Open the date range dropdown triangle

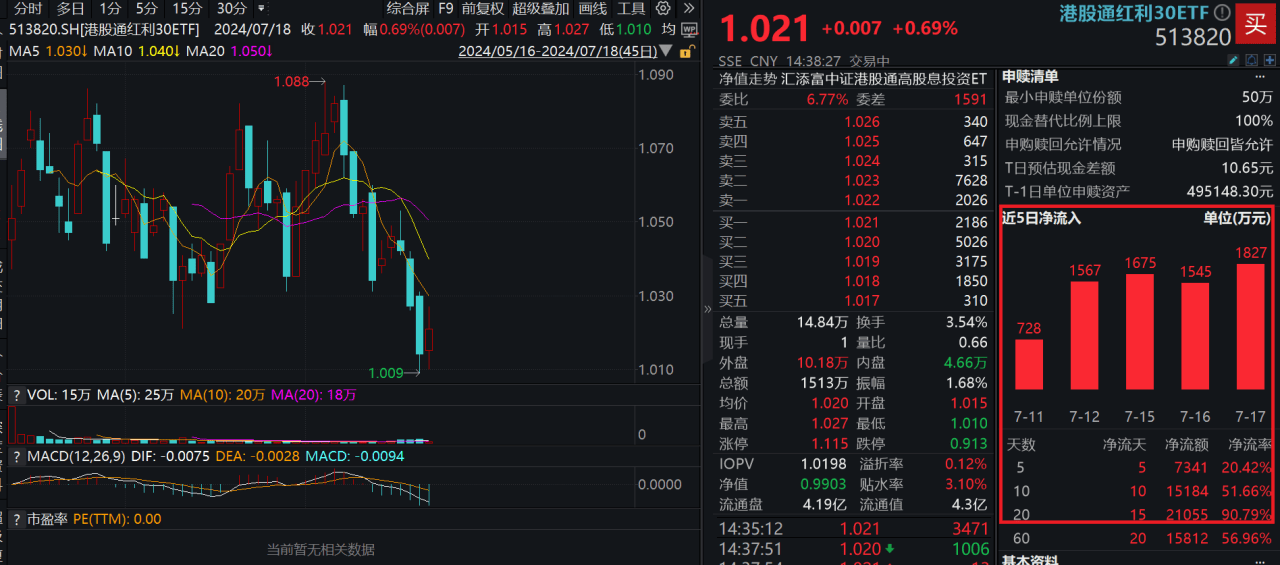pos(666,49)
